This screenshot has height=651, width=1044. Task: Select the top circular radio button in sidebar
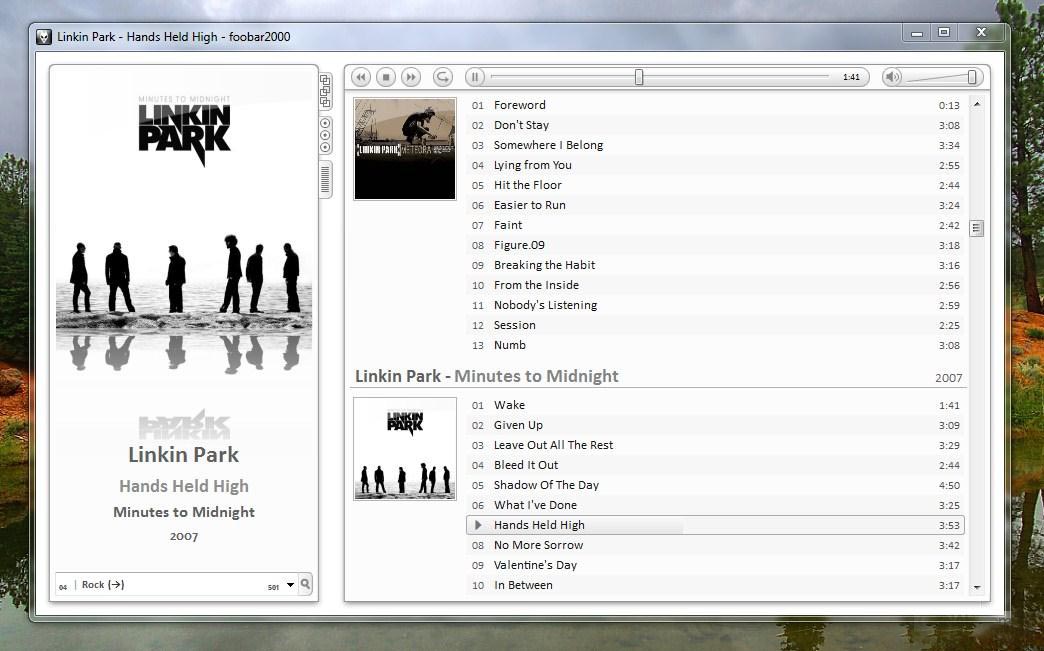click(326, 123)
